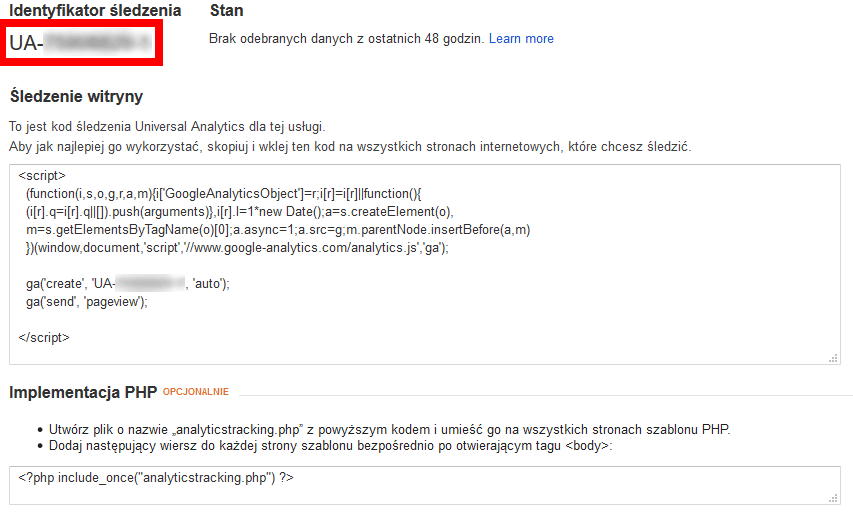Click the OPCJONALNIE label
Screen dimensions: 853x512
(196, 392)
